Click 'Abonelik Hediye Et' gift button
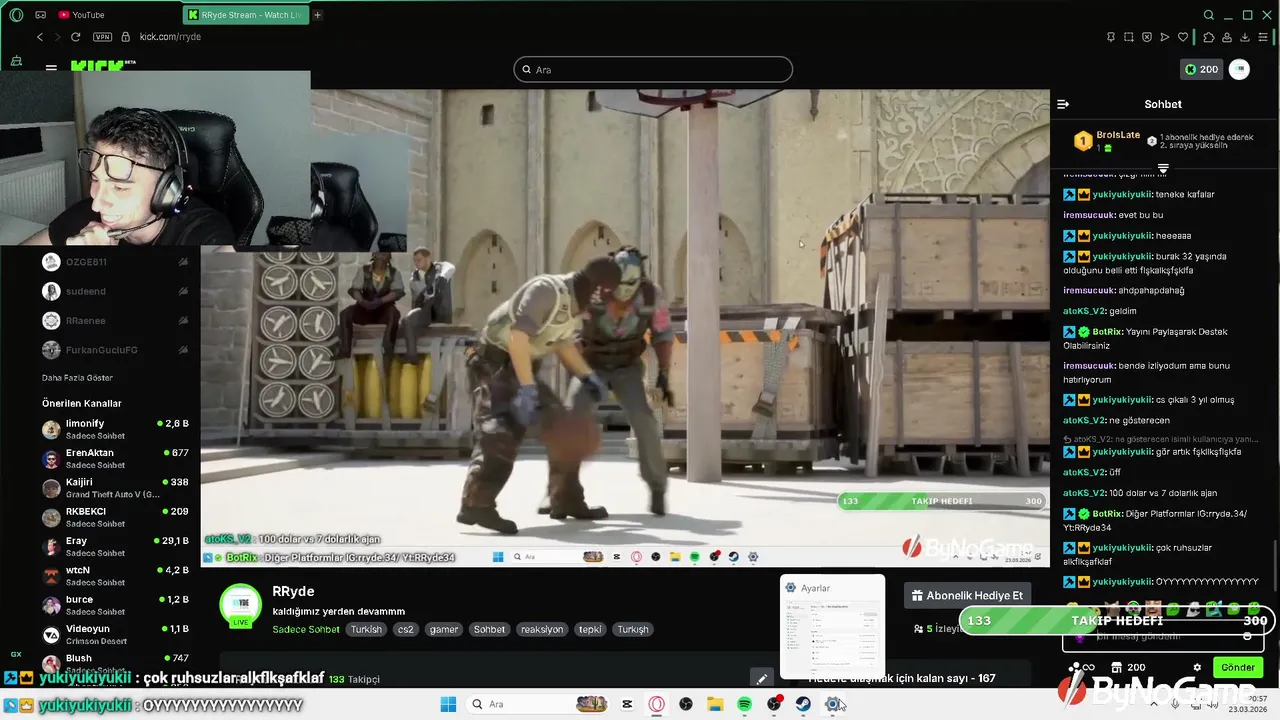This screenshot has width=1280, height=720. pyautogui.click(x=967, y=596)
